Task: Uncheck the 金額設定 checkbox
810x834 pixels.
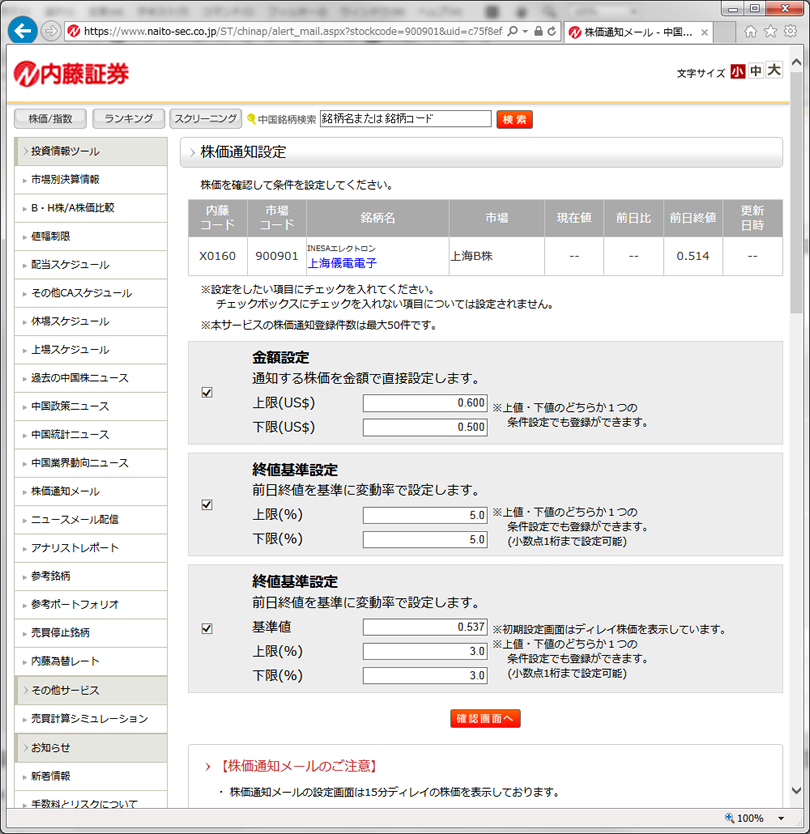Action: (x=207, y=393)
